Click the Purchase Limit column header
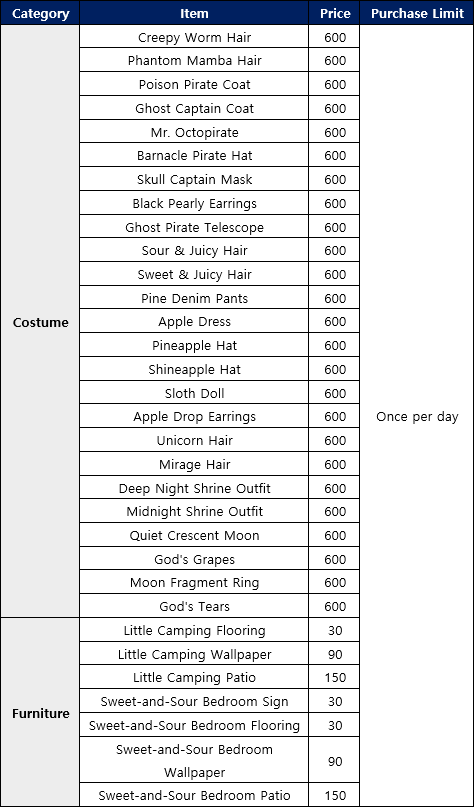Image resolution: width=474 pixels, height=807 pixels. pos(417,13)
